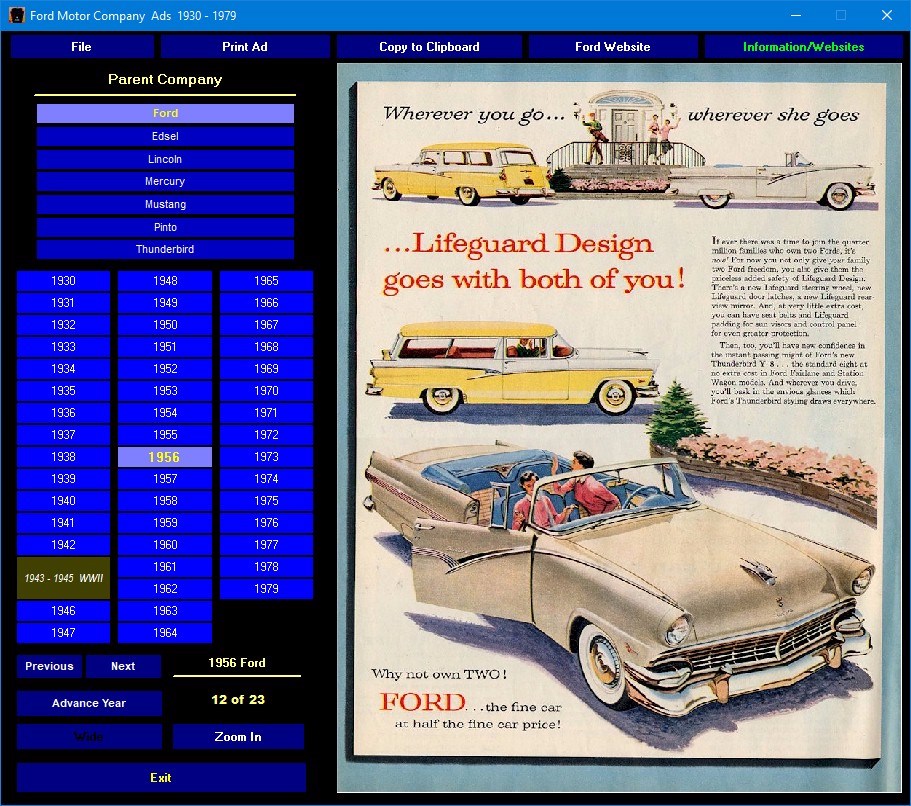Choose the year 1930

[x=63, y=281]
